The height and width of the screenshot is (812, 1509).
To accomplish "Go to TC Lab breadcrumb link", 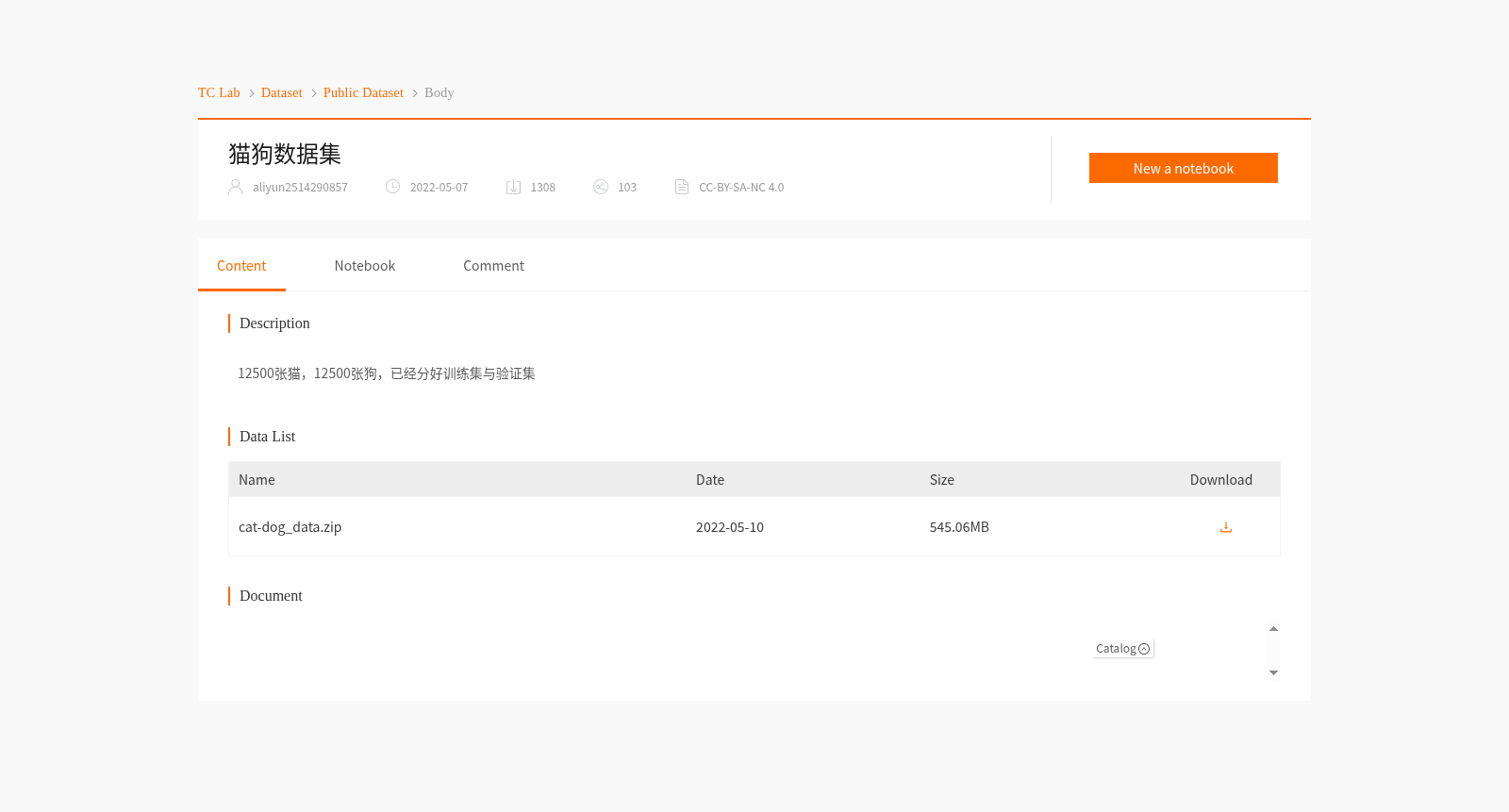I will [219, 92].
